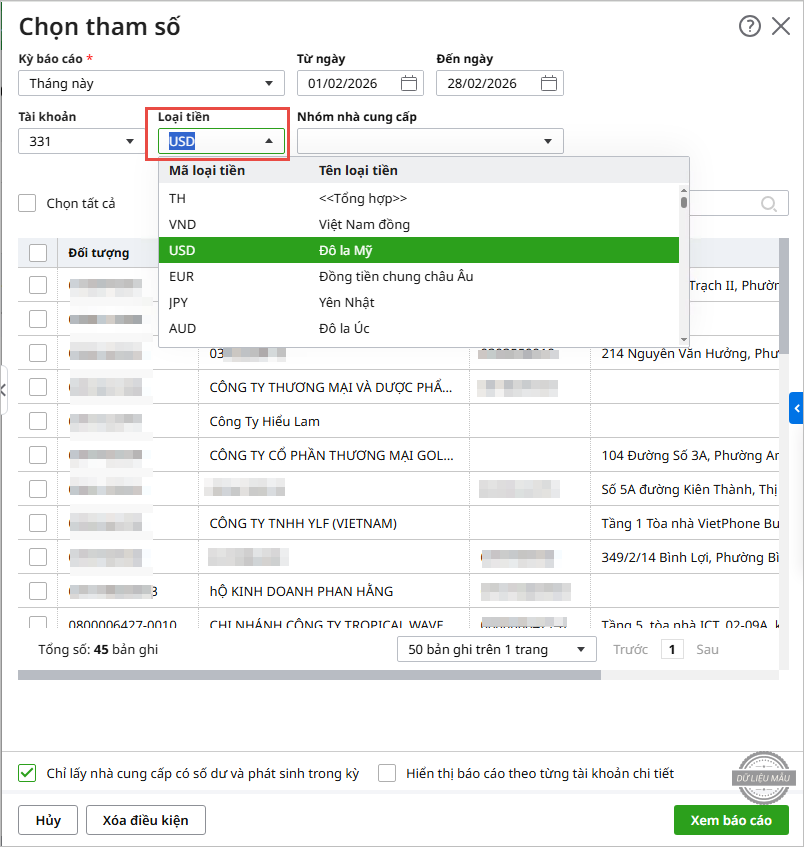This screenshot has width=804, height=847.
Task: Tick the Chọn tất cả checkbox
Action: [x=28, y=204]
